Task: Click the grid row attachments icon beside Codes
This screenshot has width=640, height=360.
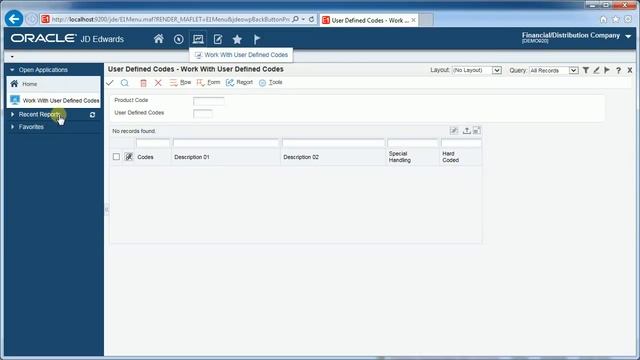Action: 129,157
